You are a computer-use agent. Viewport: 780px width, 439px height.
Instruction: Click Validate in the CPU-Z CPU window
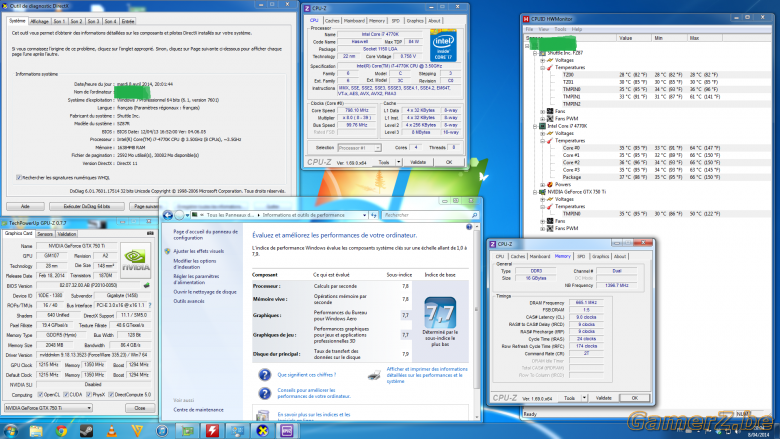[x=418, y=162]
